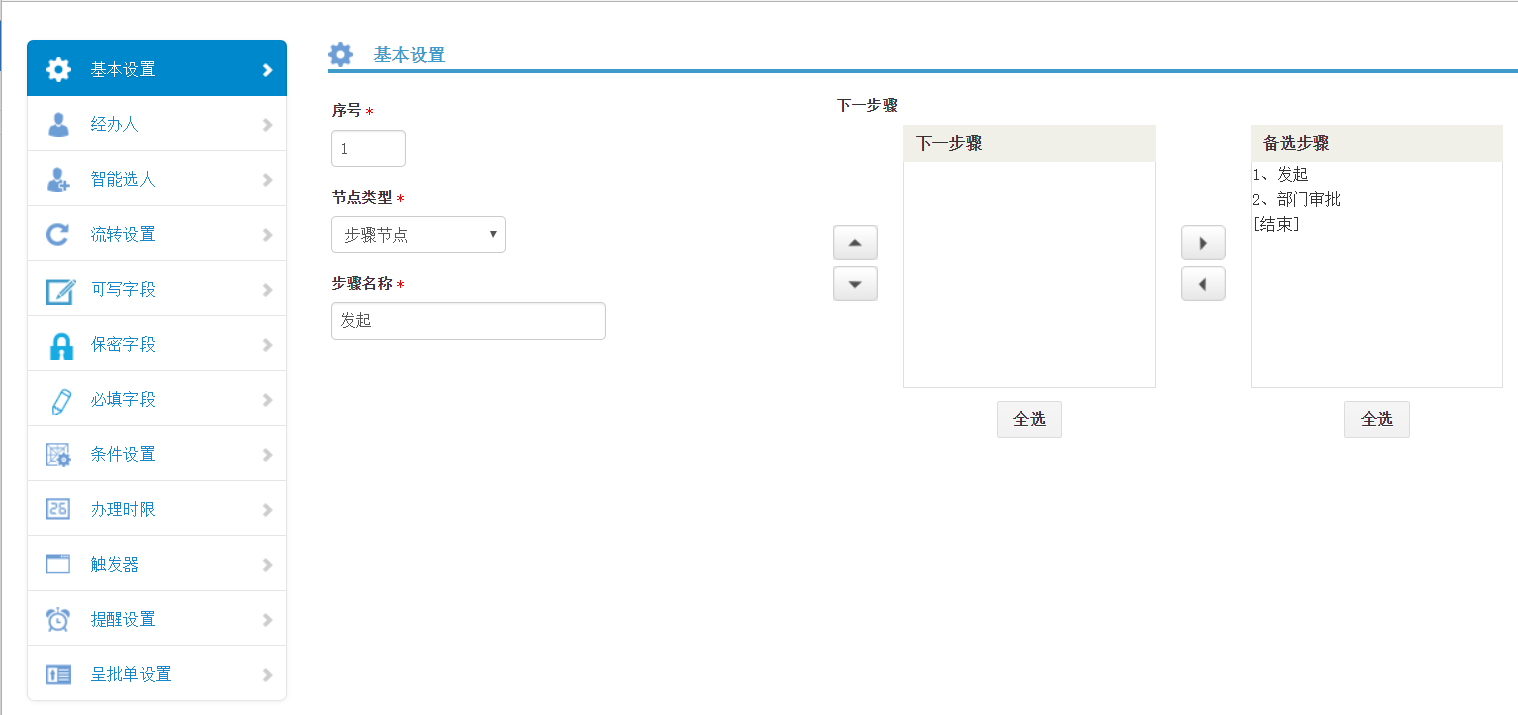Click the chevron on the 经办人 row
1518x715 pixels.
coord(267,125)
